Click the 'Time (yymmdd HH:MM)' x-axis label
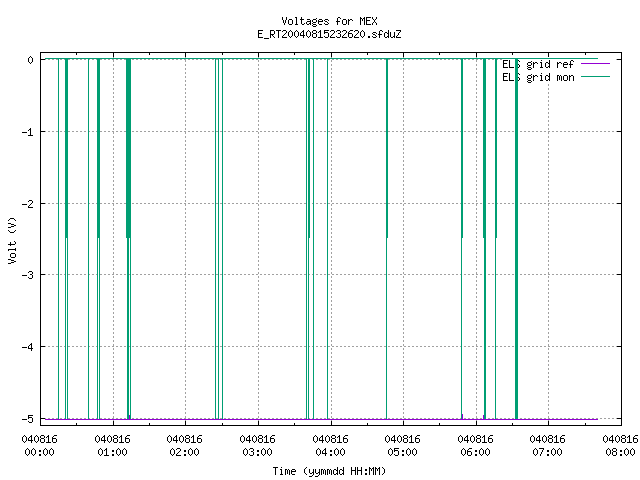The image size is (640, 480). point(329,471)
